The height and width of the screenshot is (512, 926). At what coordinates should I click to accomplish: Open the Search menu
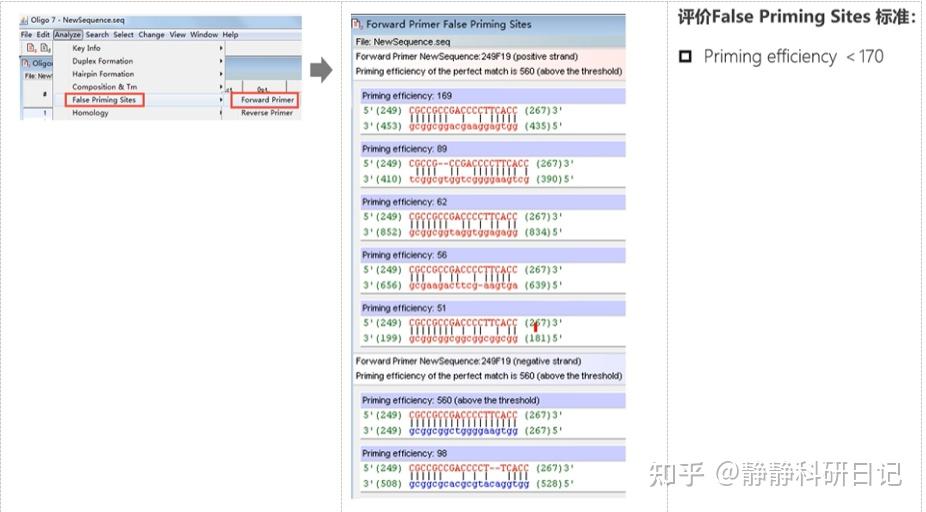point(97,35)
